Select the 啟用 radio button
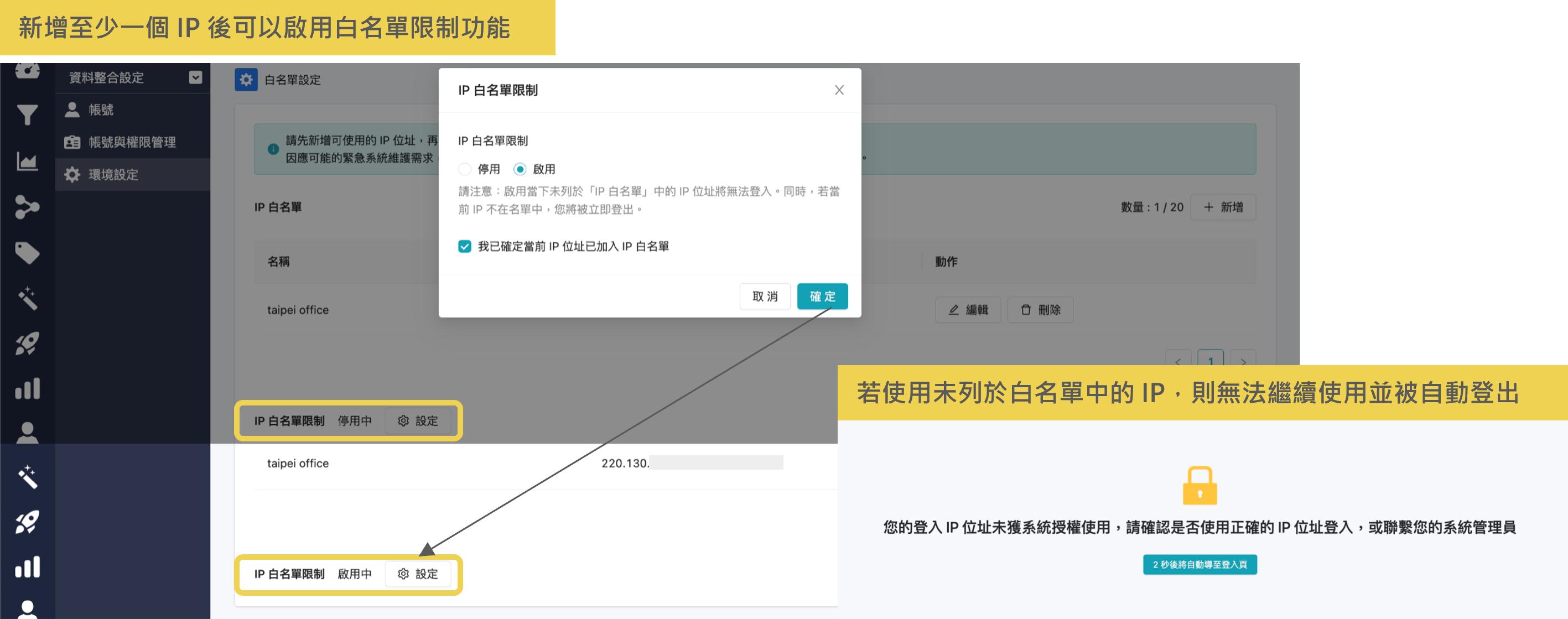This screenshot has height=619, width=1568. [x=521, y=169]
